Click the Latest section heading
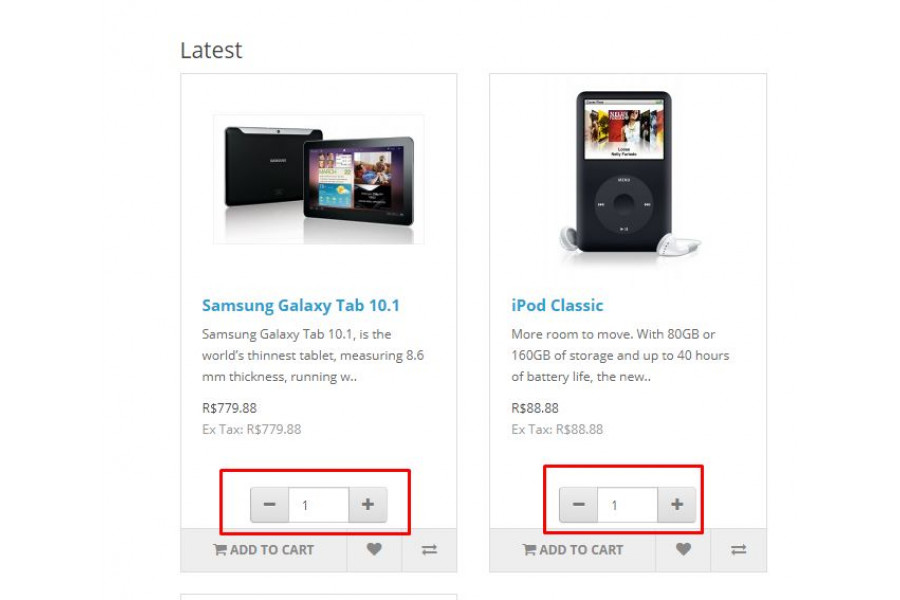The height and width of the screenshot is (600, 900). coord(211,51)
